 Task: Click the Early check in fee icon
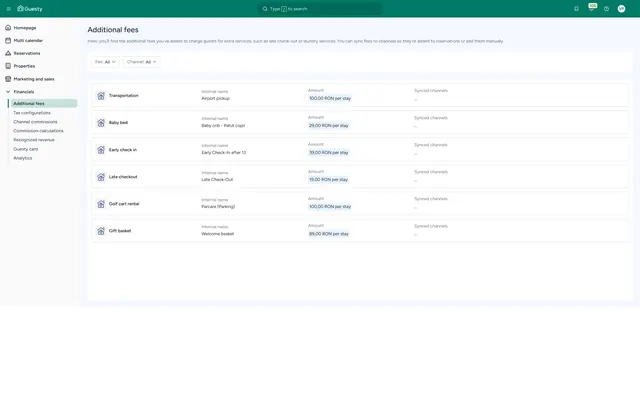(101, 150)
